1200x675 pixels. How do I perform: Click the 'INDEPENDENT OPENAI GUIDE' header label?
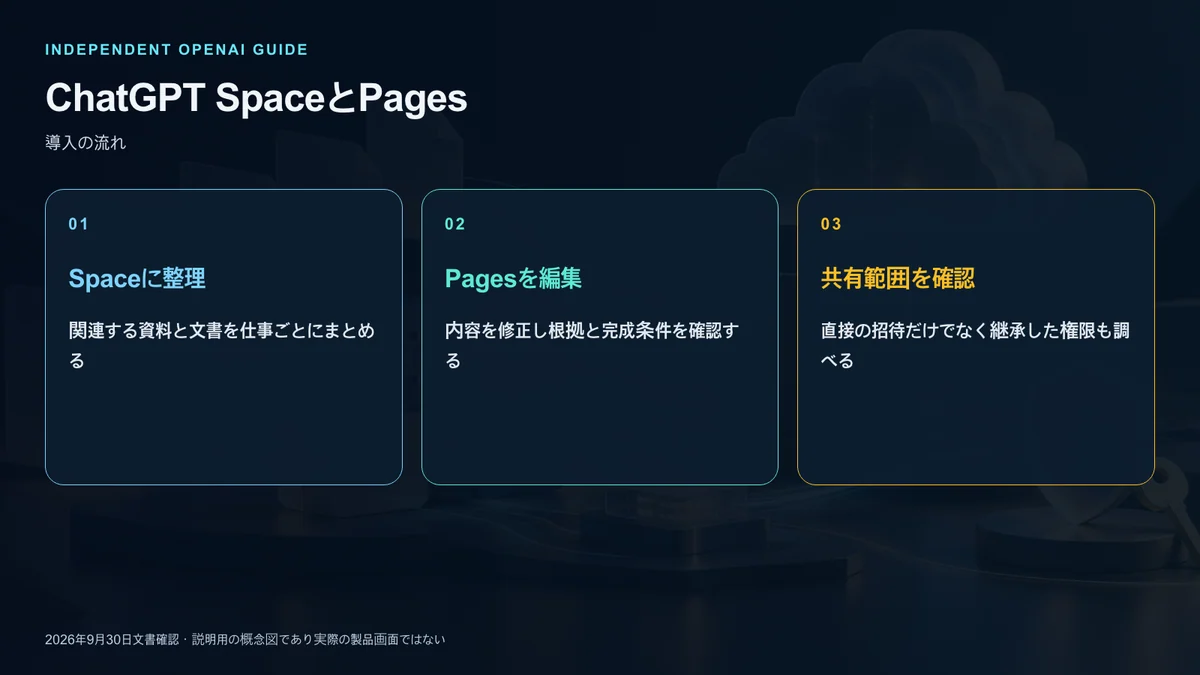pyautogui.click(x=176, y=49)
